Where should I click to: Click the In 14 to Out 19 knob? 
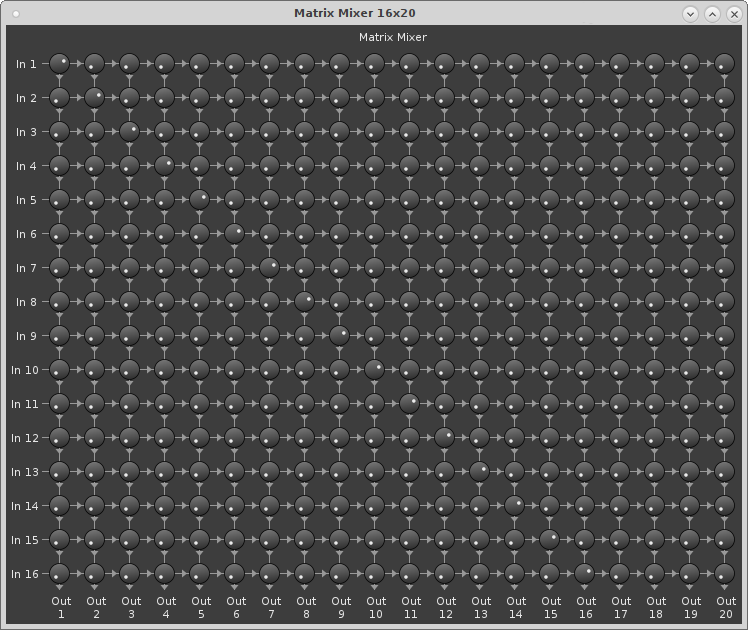click(689, 506)
